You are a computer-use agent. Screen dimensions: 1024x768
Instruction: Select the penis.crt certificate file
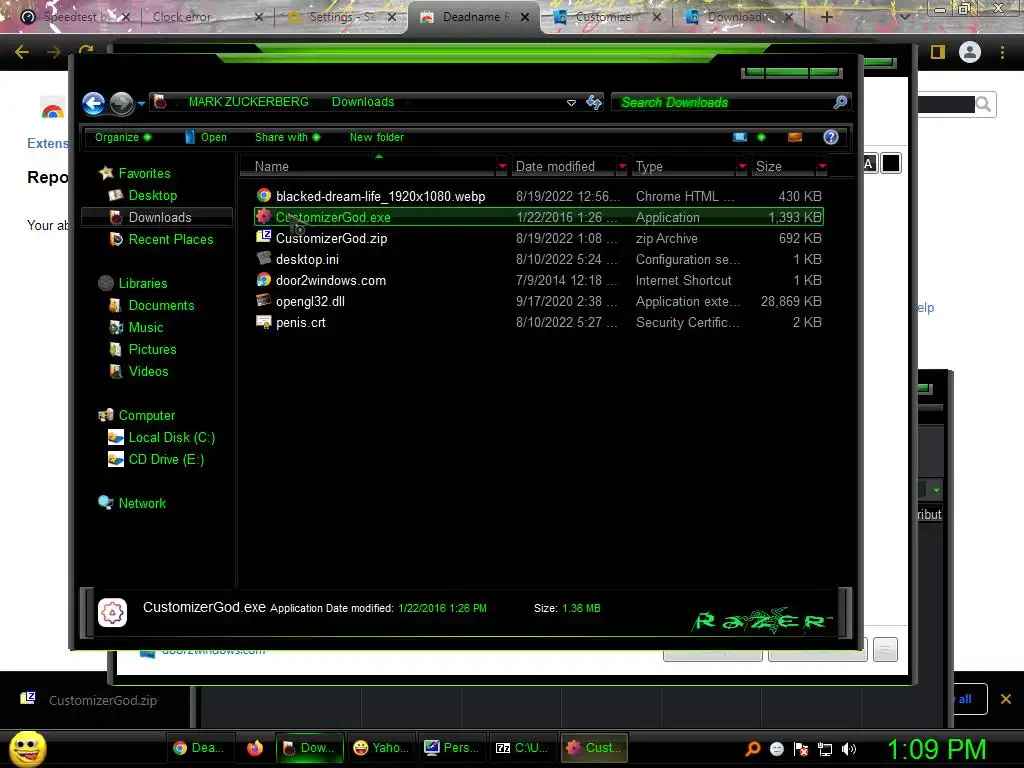click(x=539, y=322)
